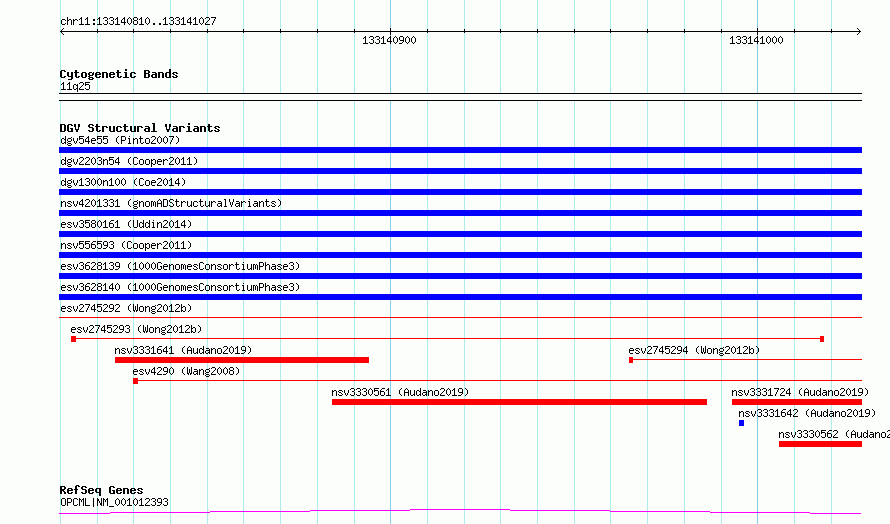Select nsv556593 (Cooper2011) variant label
Image resolution: width=890 pixels, height=524 pixels.
[126, 245]
